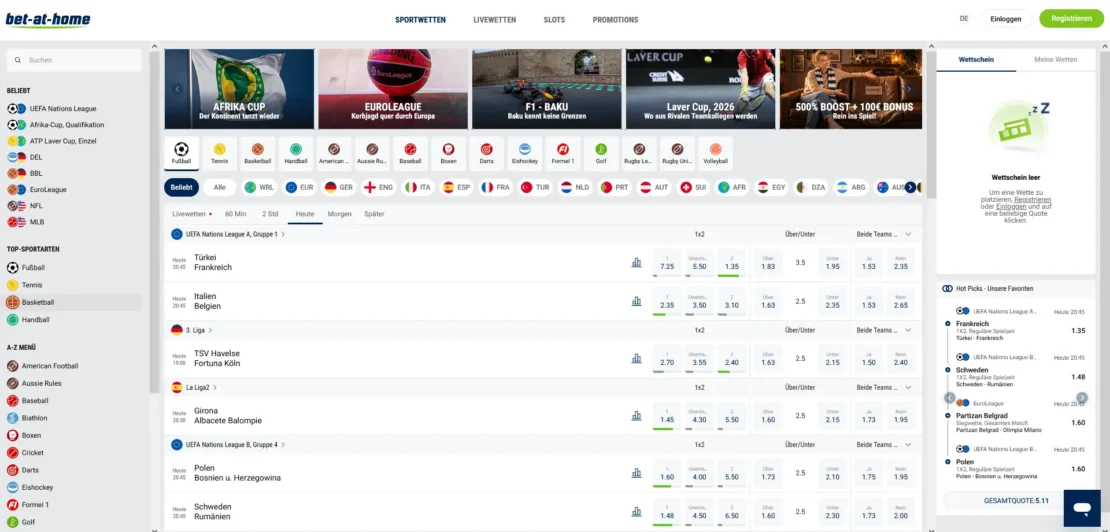Select the Eishockey sport icon tile
The width and height of the screenshot is (1110, 532).
(525, 154)
